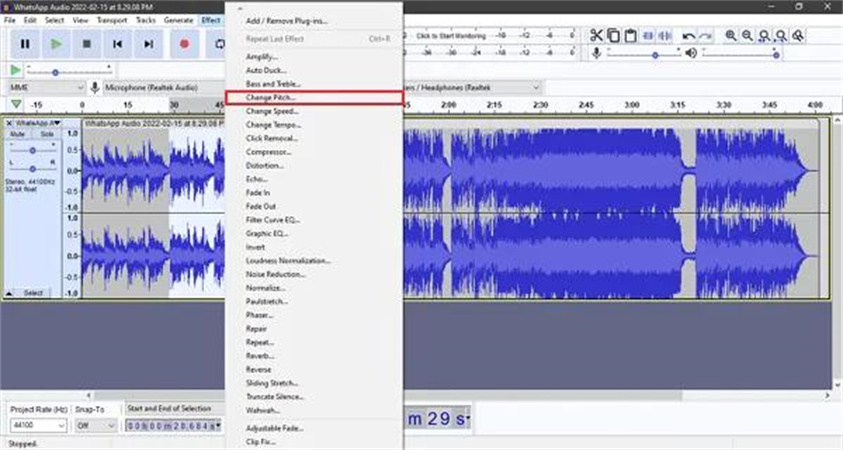843x450 pixels.
Task: Click the Undo arrow icon
Action: pos(688,36)
